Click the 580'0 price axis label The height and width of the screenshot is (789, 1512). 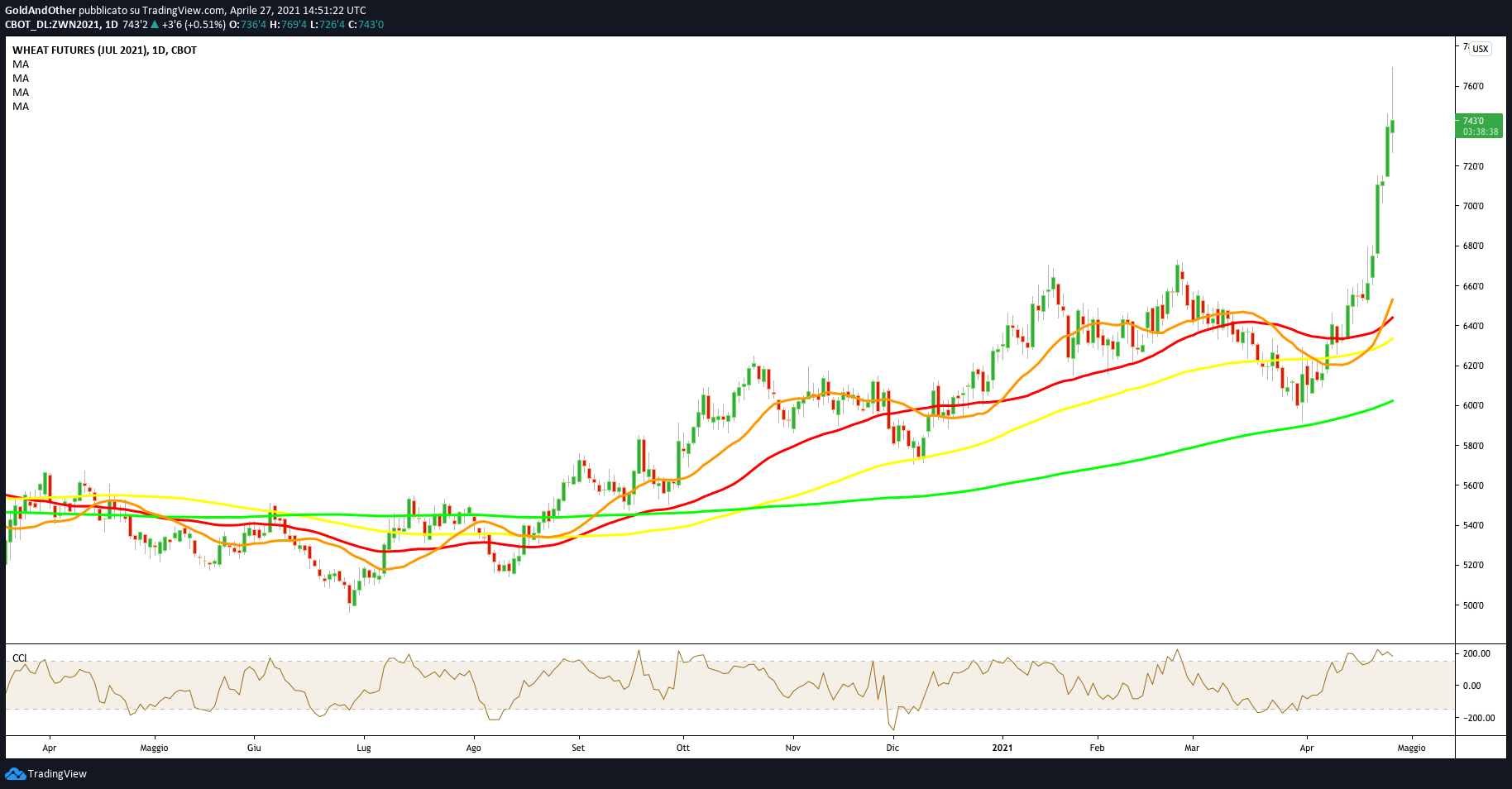point(1473,446)
